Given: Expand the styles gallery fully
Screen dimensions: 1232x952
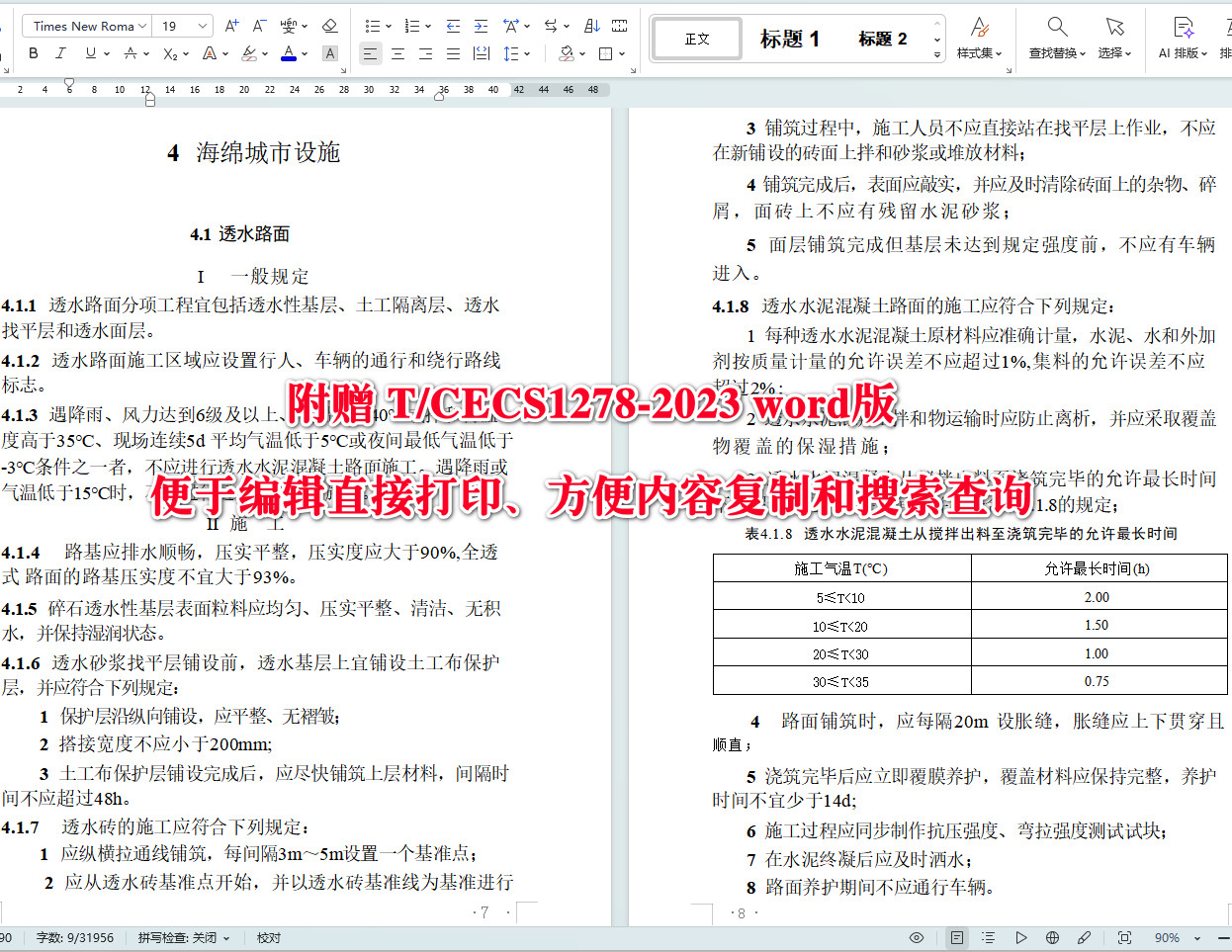Looking at the screenshot, I should (937, 54).
